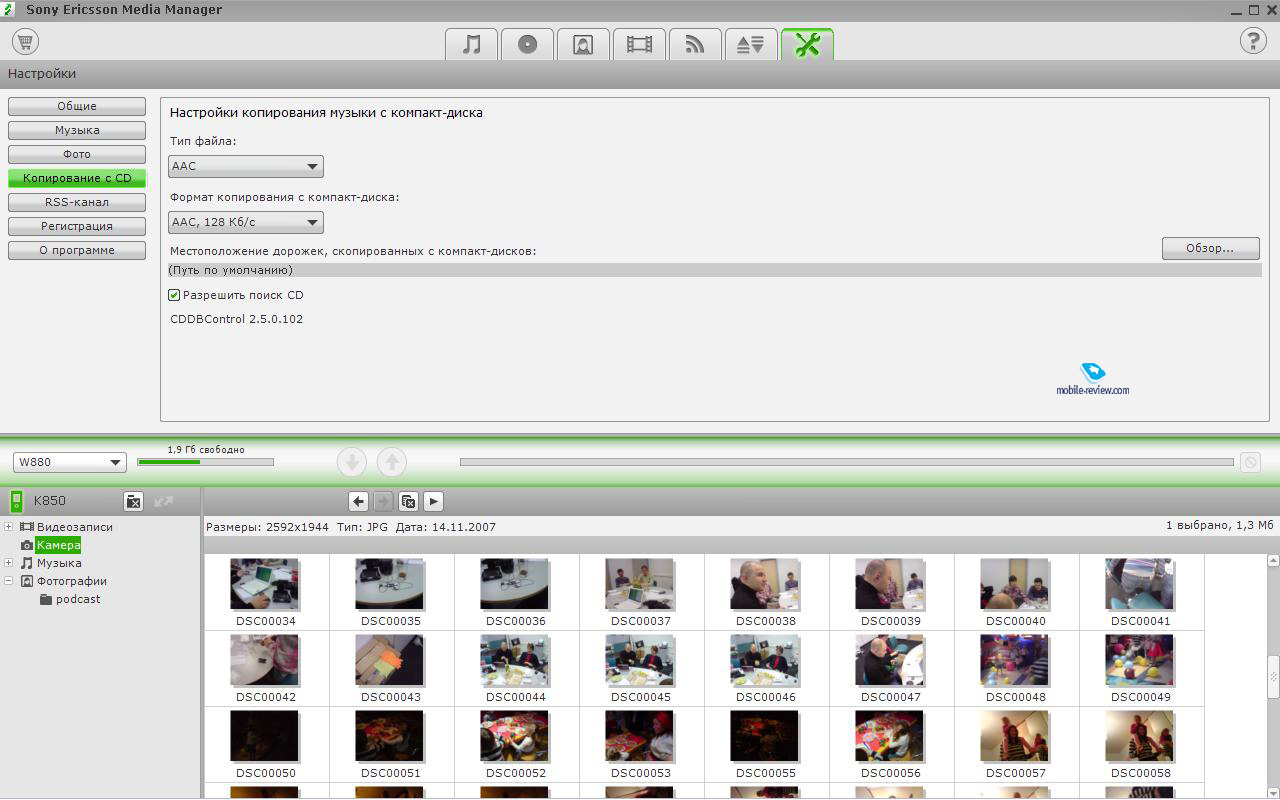Viewport: 1280px width, 800px height.
Task: Open the Photo portrait tab
Action: (584, 44)
